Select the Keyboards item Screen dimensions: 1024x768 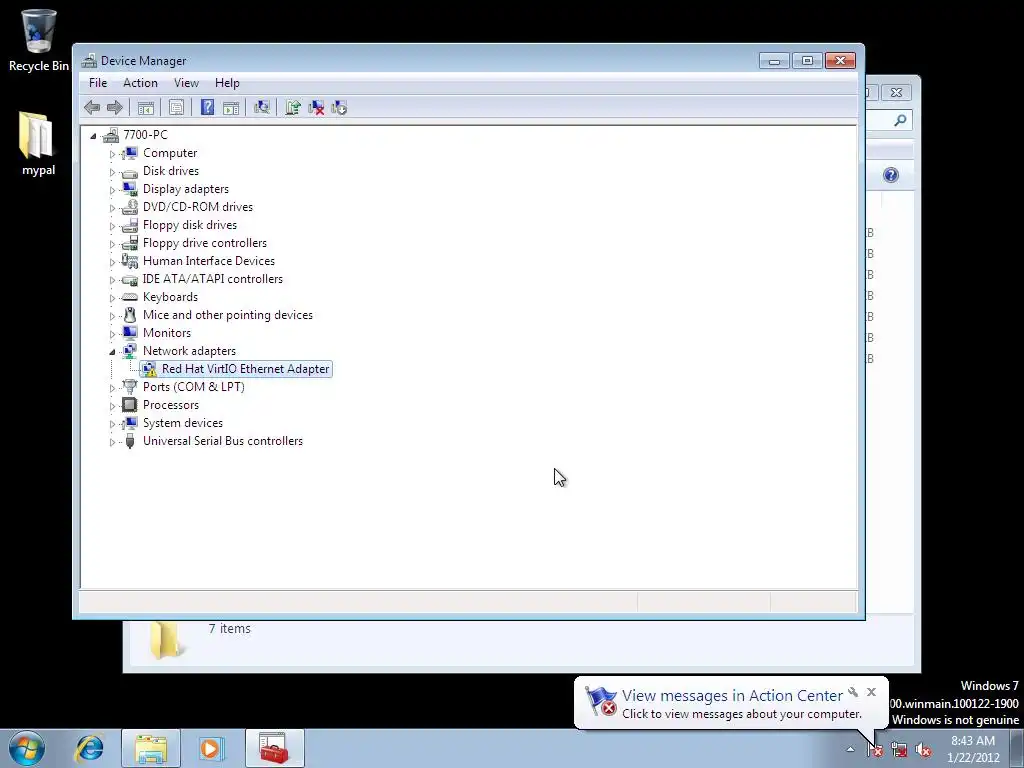tap(170, 297)
